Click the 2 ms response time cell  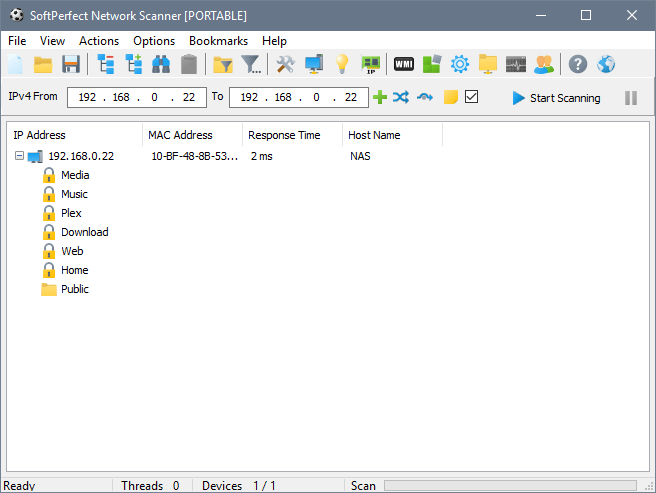[x=262, y=156]
